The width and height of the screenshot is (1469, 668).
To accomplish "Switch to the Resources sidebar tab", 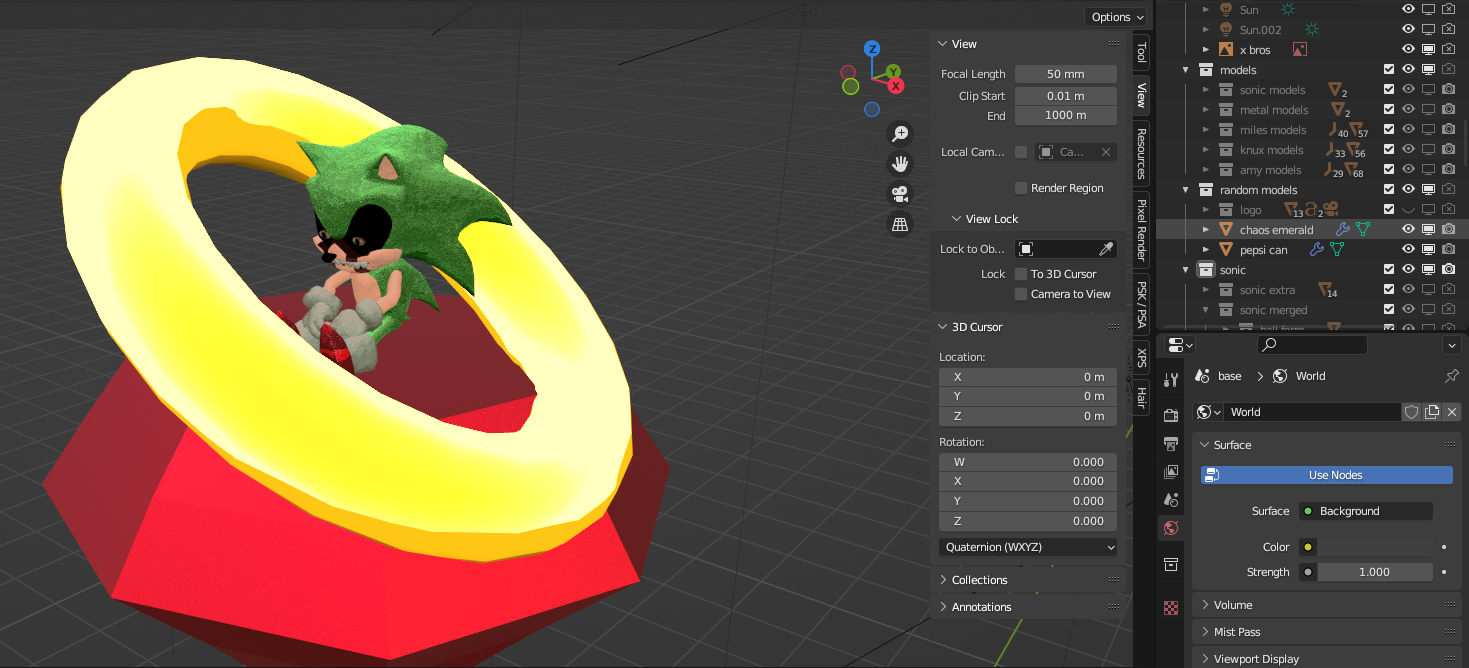I will pos(1141,153).
